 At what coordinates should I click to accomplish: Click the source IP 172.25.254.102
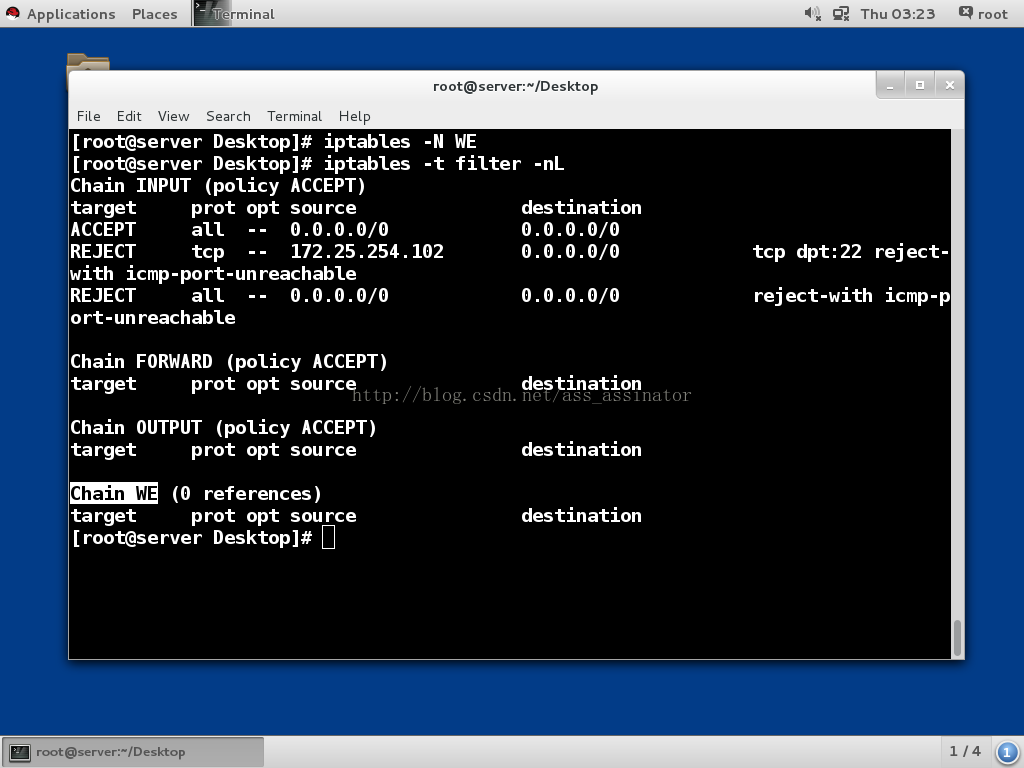click(367, 251)
